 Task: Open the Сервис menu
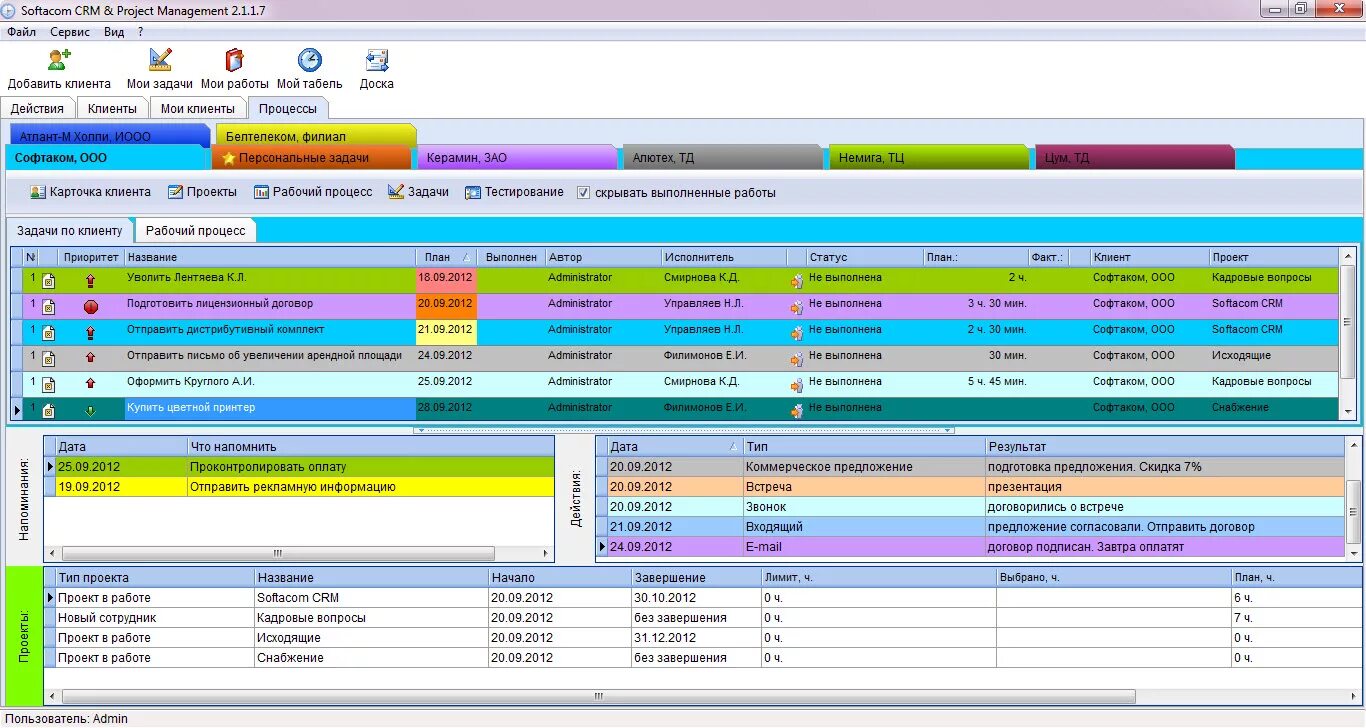[70, 32]
